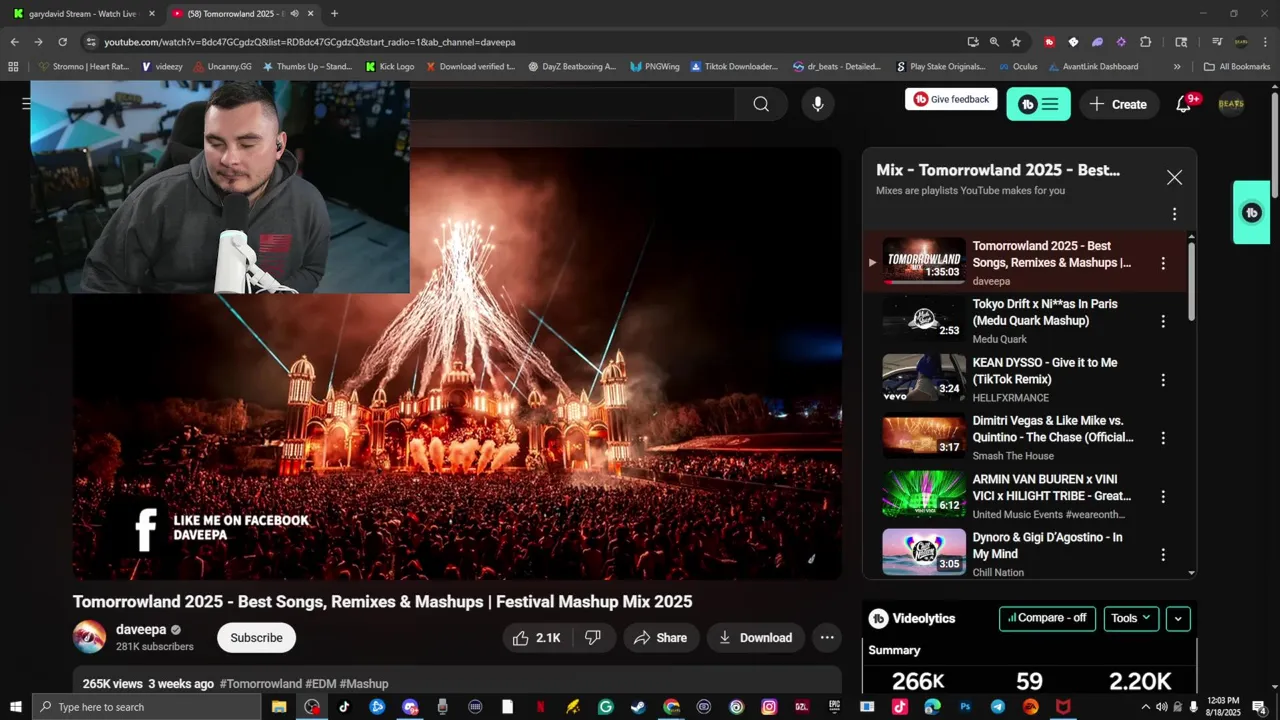
Task: Click the Share button
Action: (x=660, y=638)
